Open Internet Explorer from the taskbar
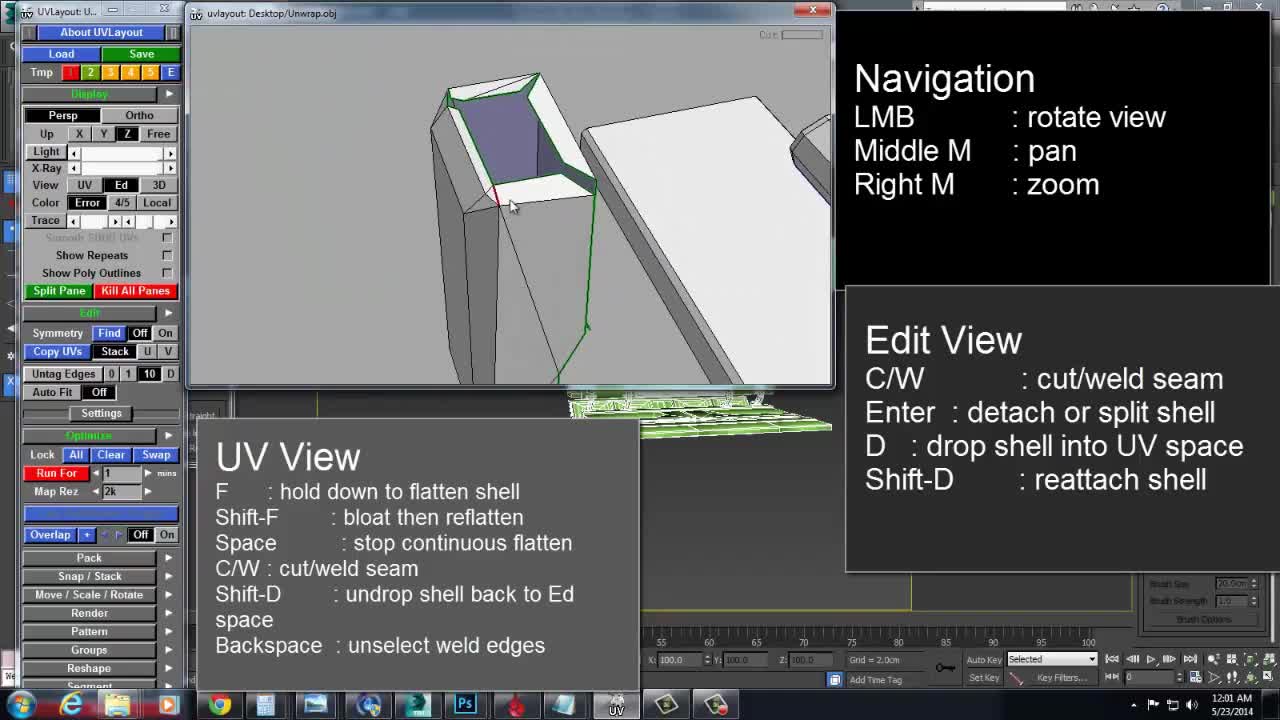The width and height of the screenshot is (1280, 720). [71, 704]
